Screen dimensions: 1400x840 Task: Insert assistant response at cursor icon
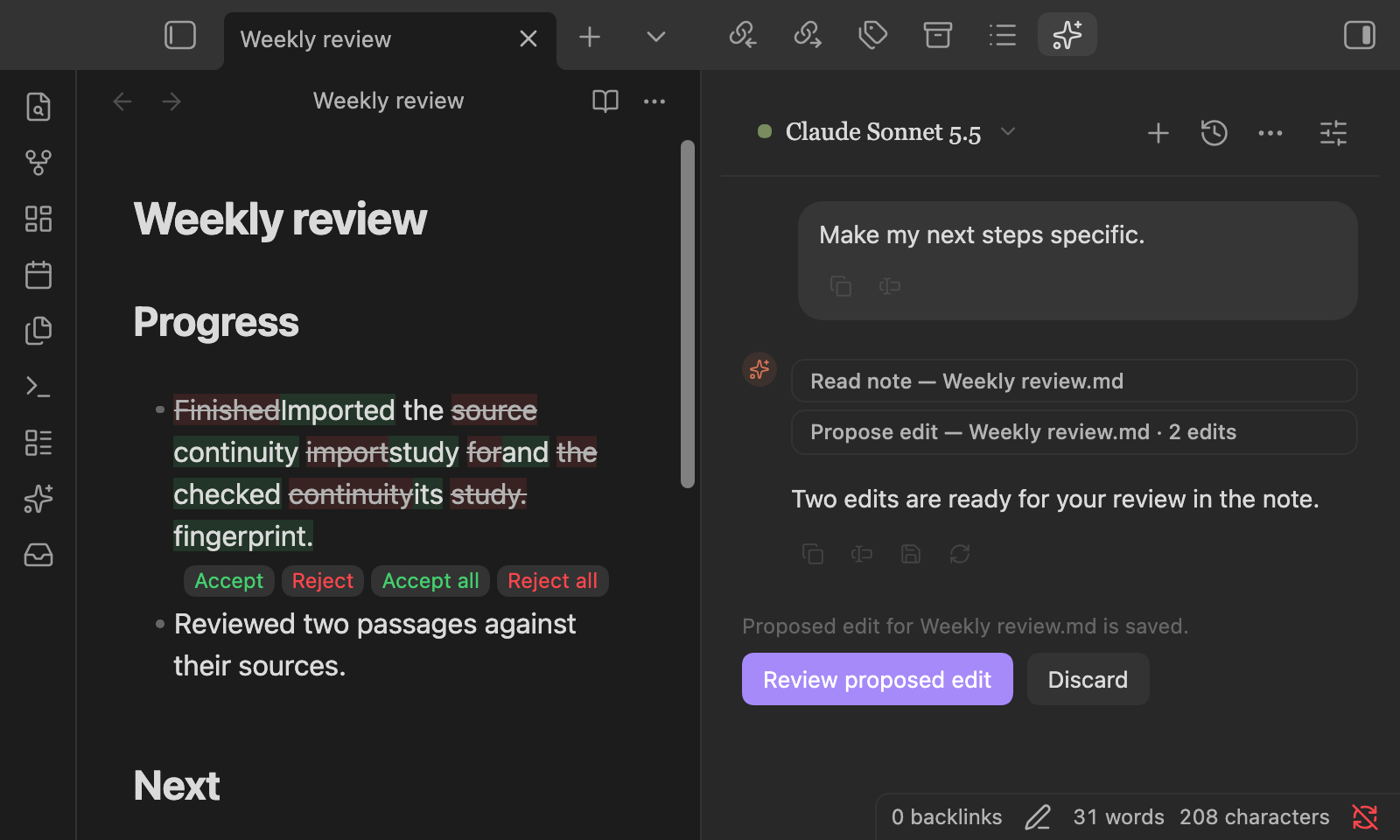pyautogui.click(x=862, y=554)
